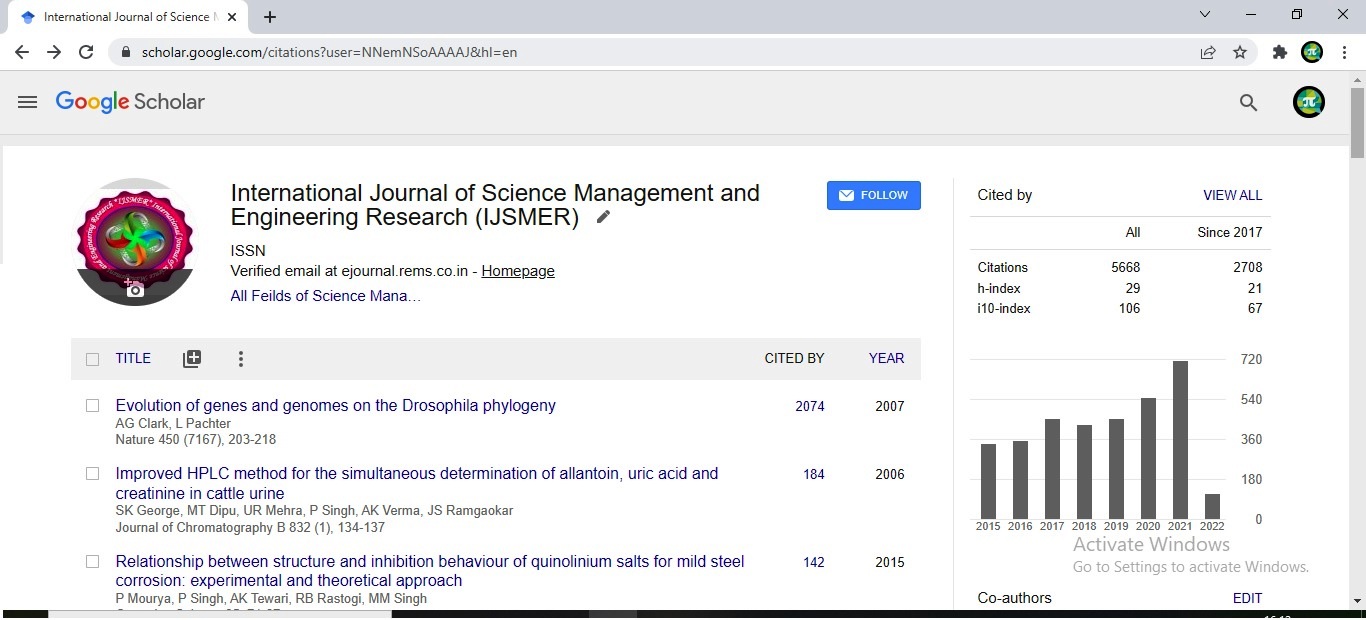Open the browser extensions puzzle icon

1279,52
